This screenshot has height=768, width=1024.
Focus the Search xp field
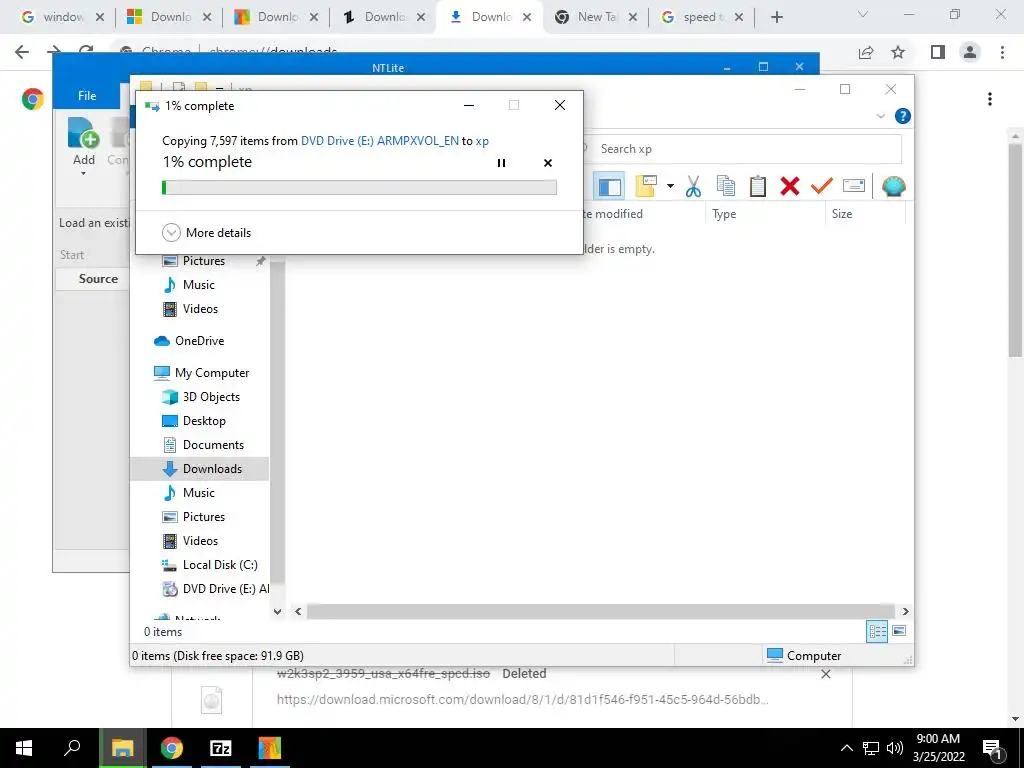point(744,149)
